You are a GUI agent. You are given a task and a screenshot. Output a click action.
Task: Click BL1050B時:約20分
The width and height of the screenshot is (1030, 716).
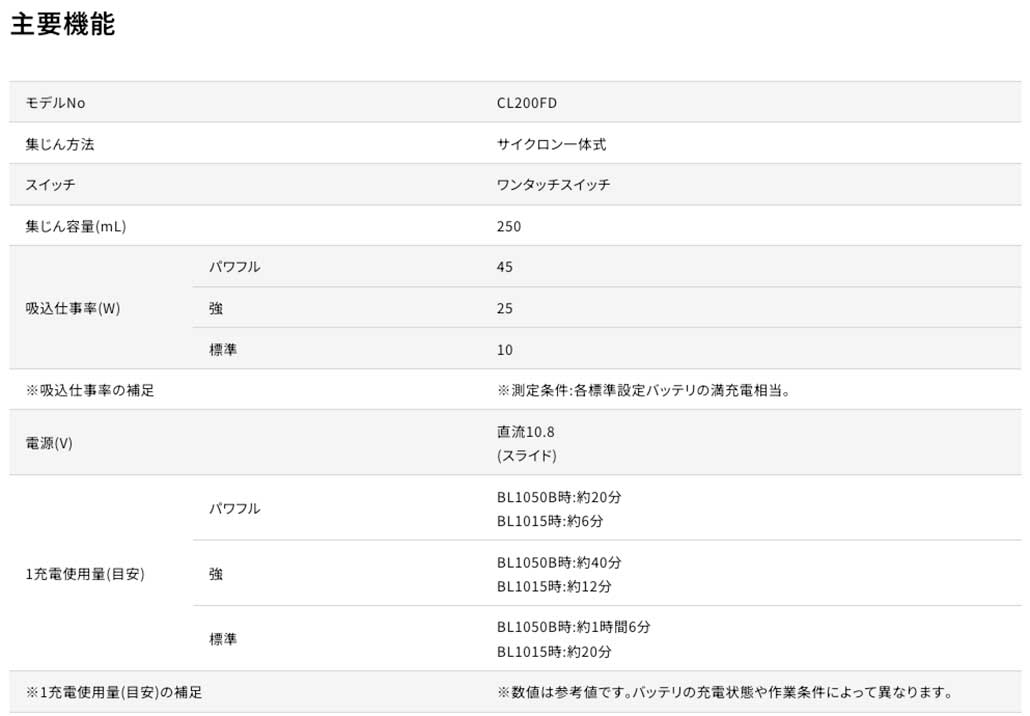coord(559,497)
